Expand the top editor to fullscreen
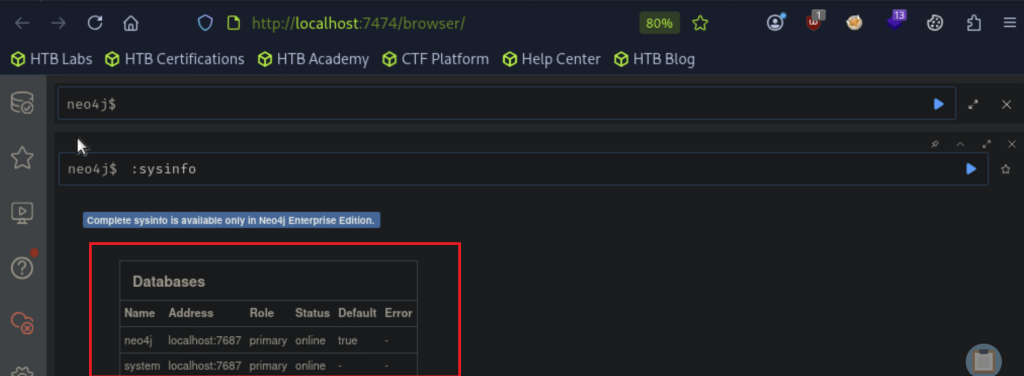Screen dimensions: 1024x376 [973, 104]
